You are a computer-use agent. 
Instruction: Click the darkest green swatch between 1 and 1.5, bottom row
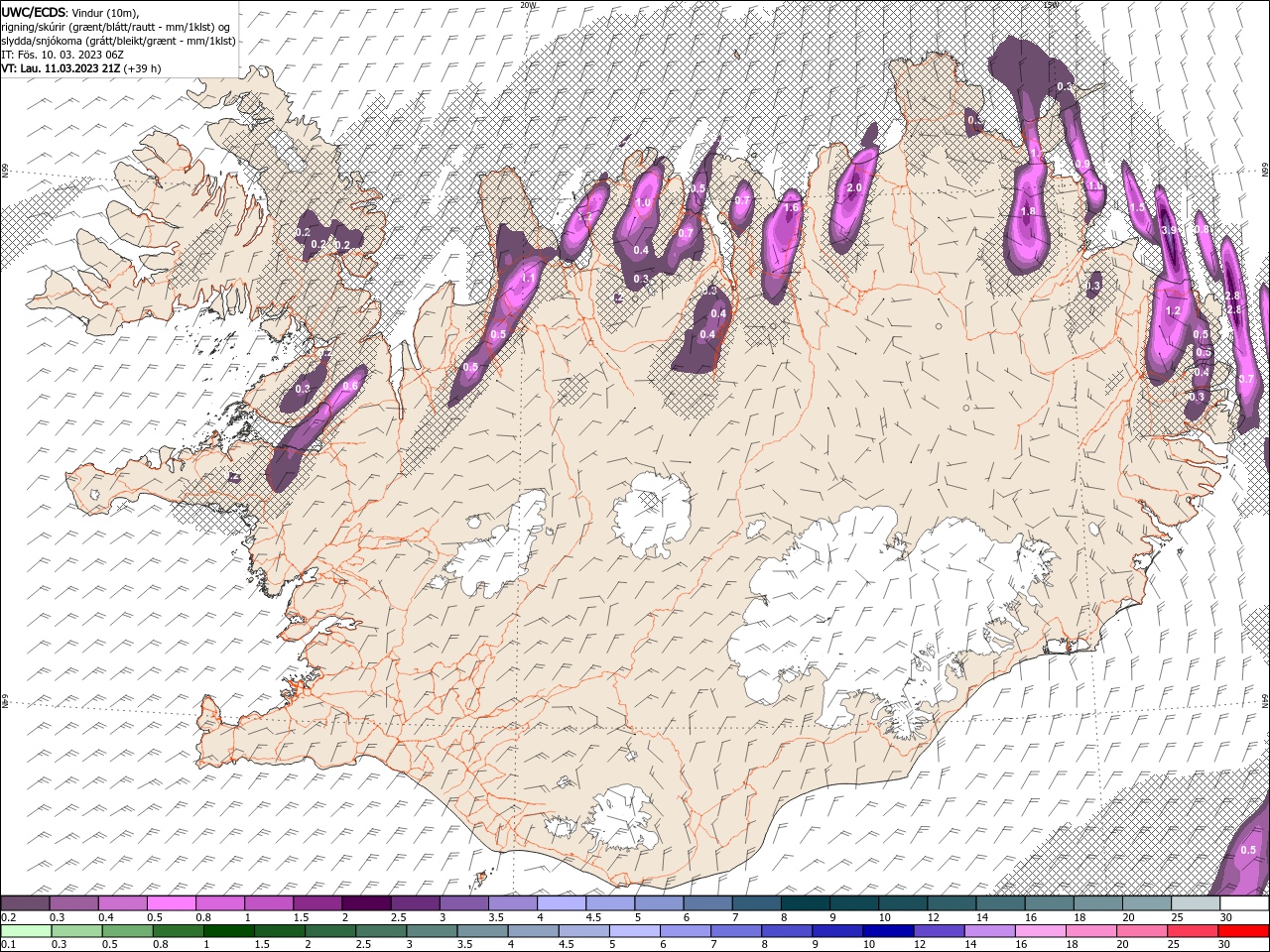228,931
